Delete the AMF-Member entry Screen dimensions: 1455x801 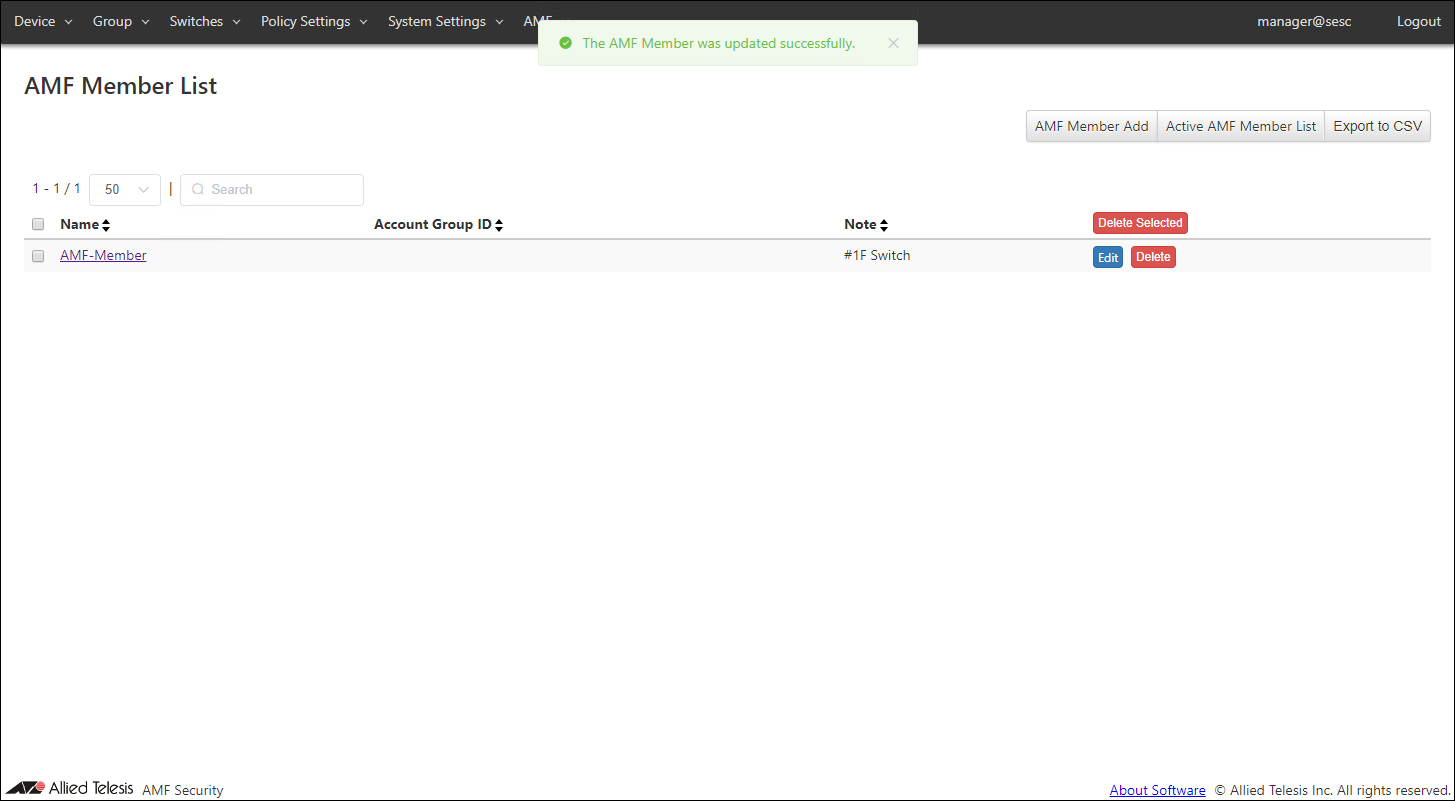tap(1153, 257)
